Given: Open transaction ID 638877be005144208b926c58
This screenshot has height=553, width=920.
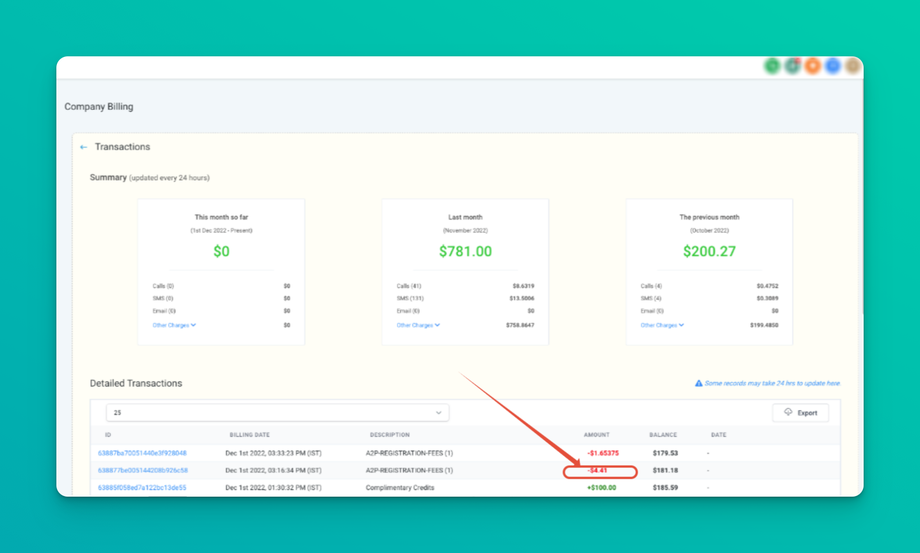Looking at the screenshot, I should [x=143, y=470].
